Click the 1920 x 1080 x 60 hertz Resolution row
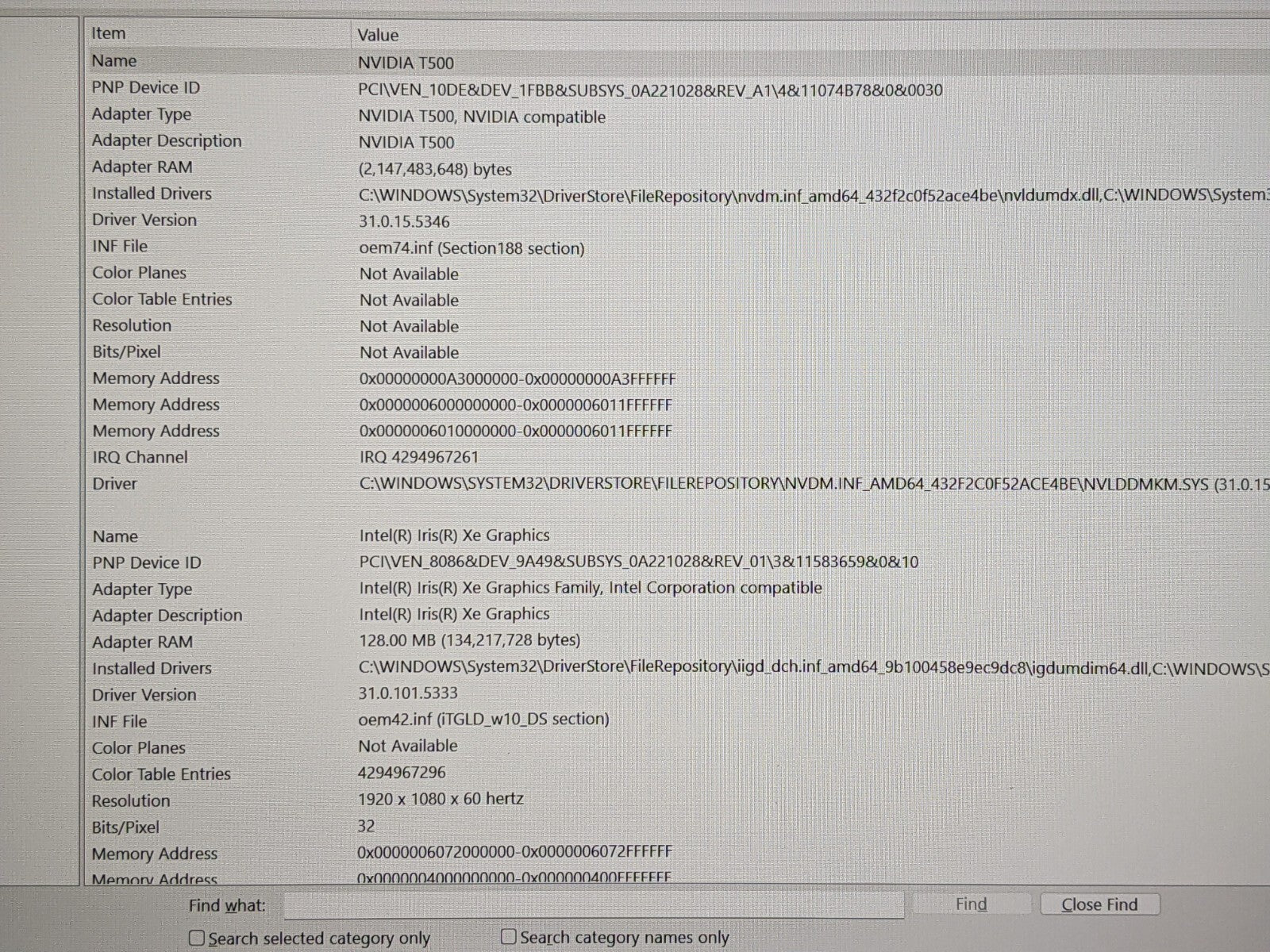This screenshot has width=1270, height=952. (441, 799)
